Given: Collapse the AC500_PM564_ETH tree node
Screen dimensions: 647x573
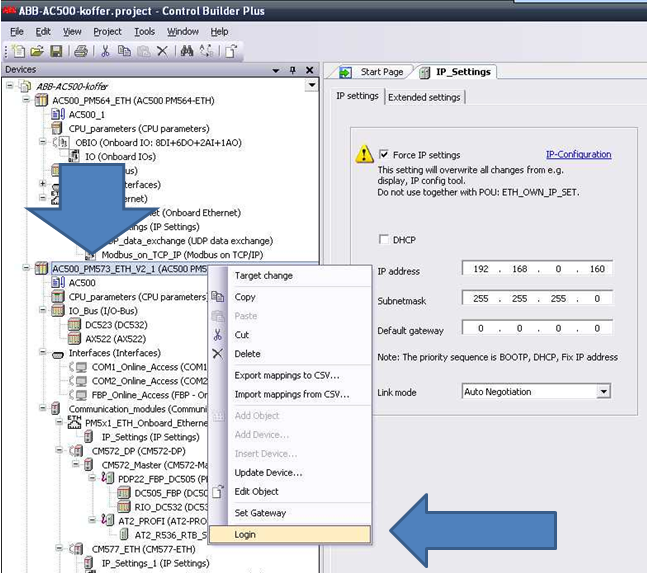Looking at the screenshot, I should [25, 101].
